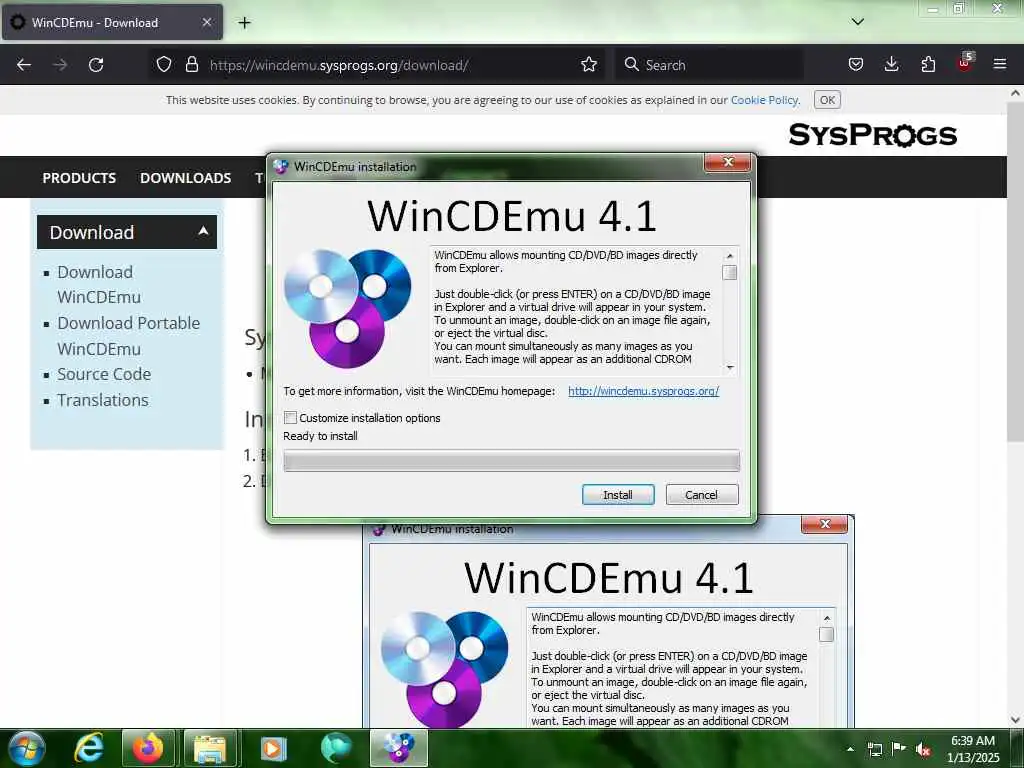The height and width of the screenshot is (768, 1024).
Task: Click the WinCDEmu installer title icon
Action: [281, 167]
